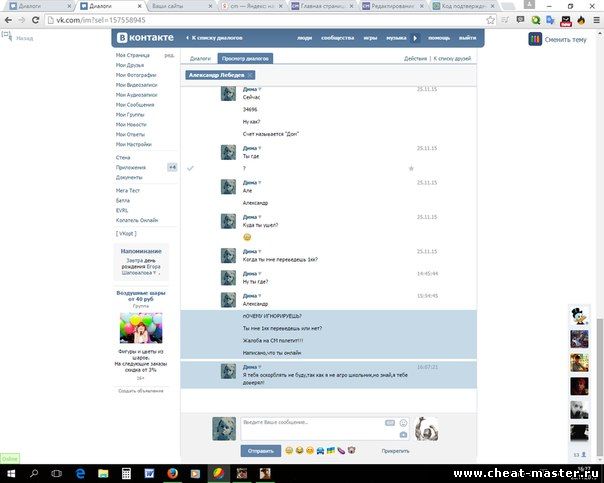604x483 pixels.
Task: Attach a photo using camera icon
Action: coord(403,434)
